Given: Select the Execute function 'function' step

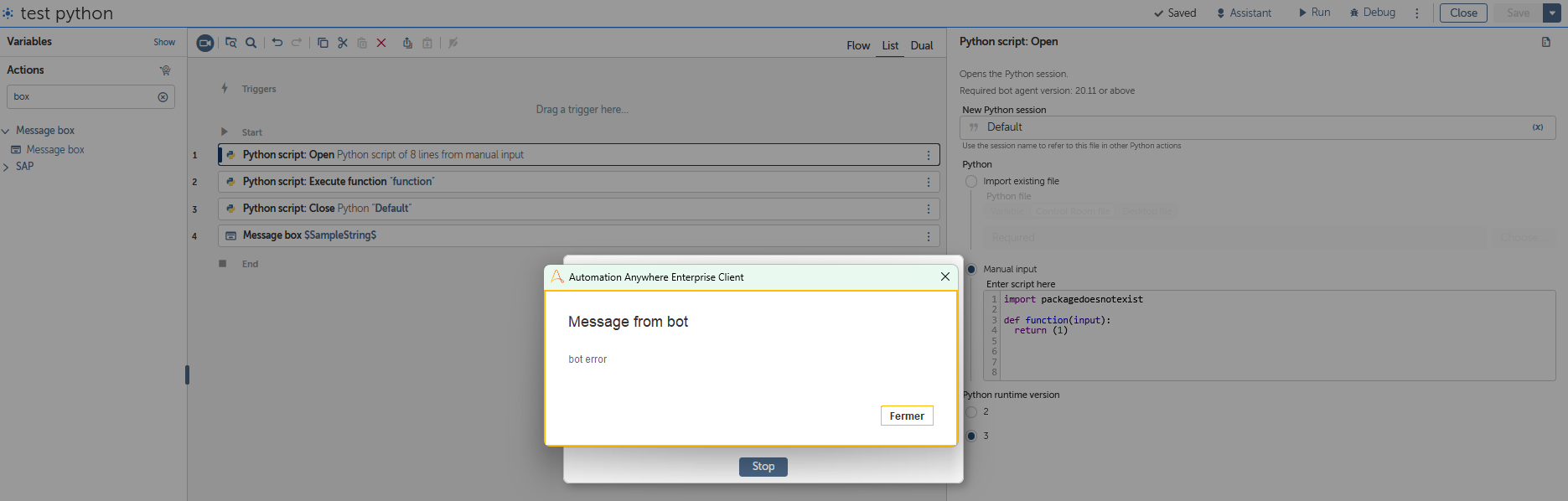Looking at the screenshot, I should point(579,182).
